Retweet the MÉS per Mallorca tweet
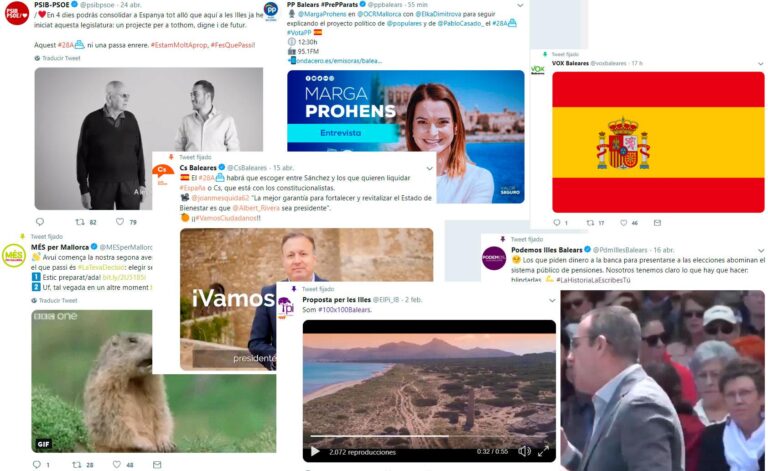Viewport: 768px width, 471px height. click(77, 464)
